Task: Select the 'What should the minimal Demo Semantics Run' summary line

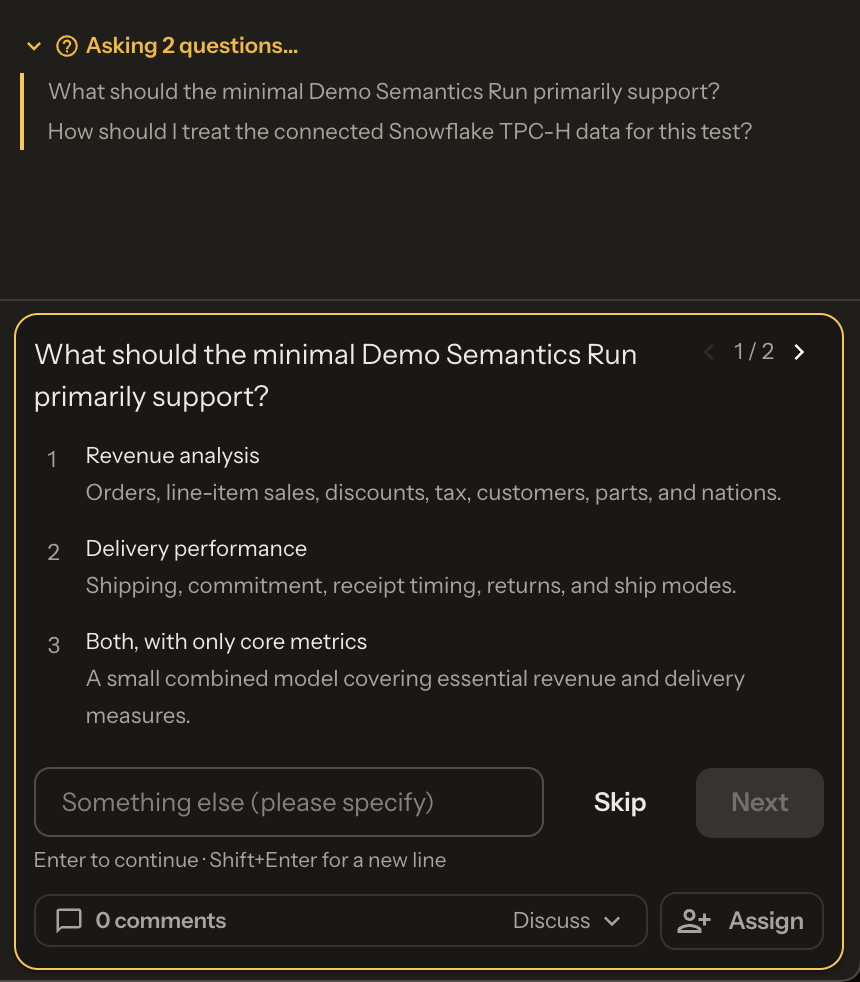Action: [x=383, y=91]
